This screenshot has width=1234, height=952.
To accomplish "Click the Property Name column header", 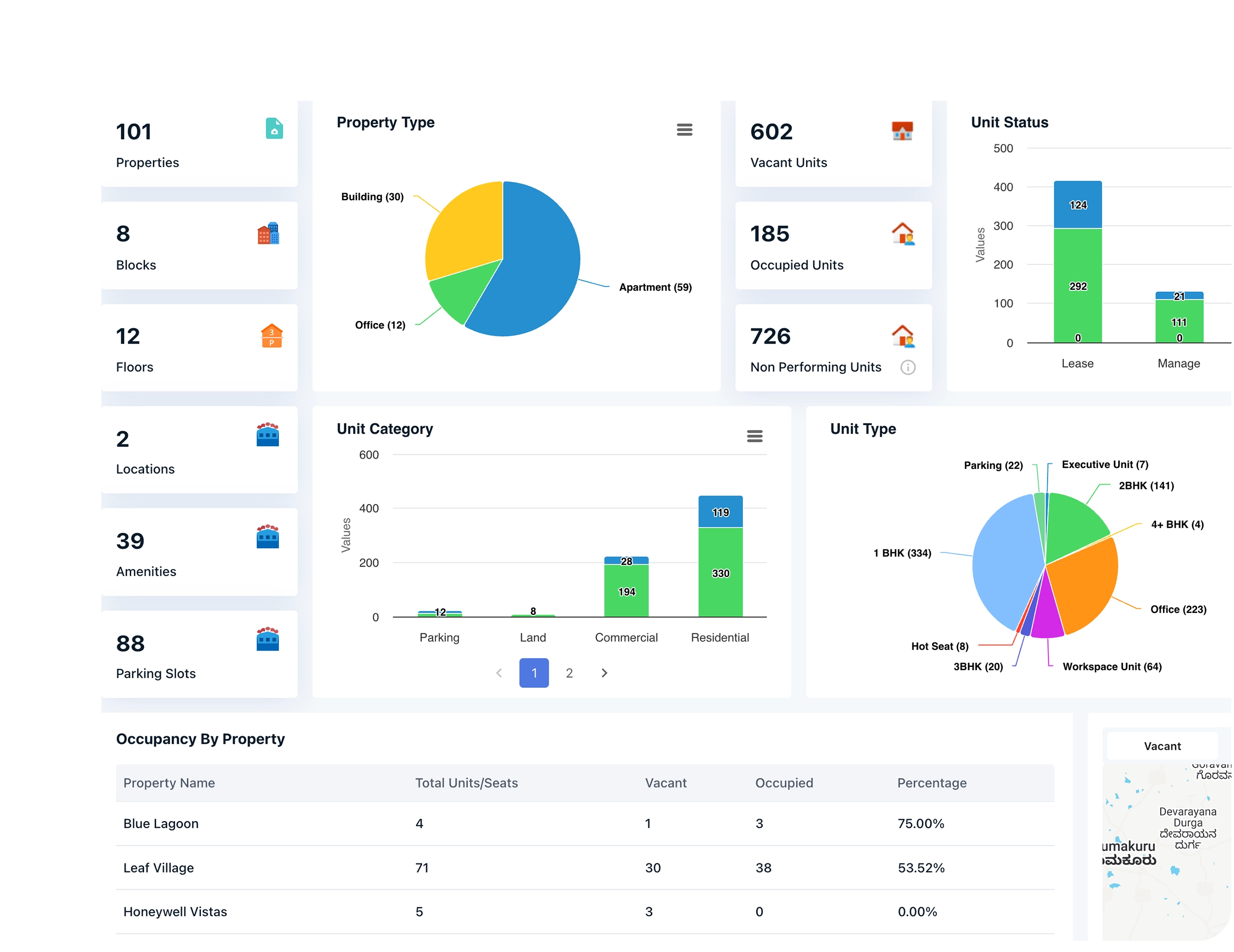I will click(169, 783).
